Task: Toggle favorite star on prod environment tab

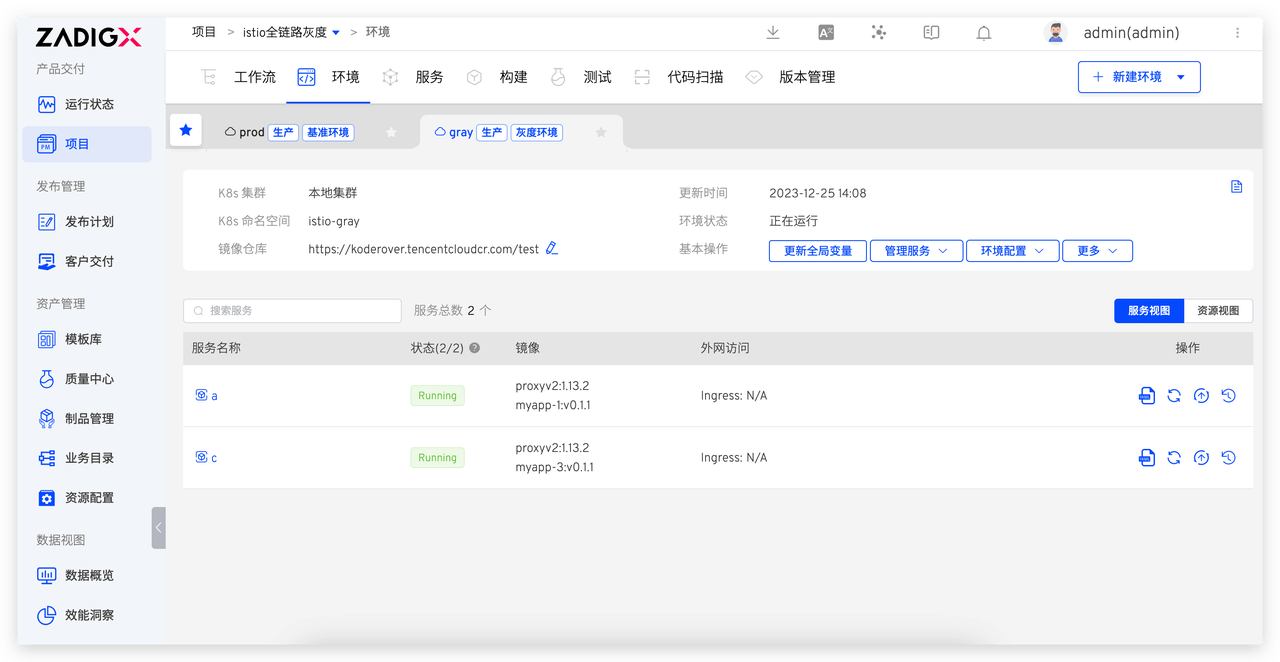Action: 391,132
